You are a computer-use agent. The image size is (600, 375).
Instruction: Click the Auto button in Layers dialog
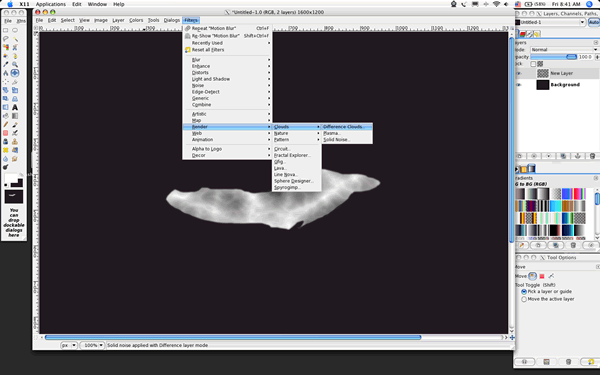pos(594,22)
